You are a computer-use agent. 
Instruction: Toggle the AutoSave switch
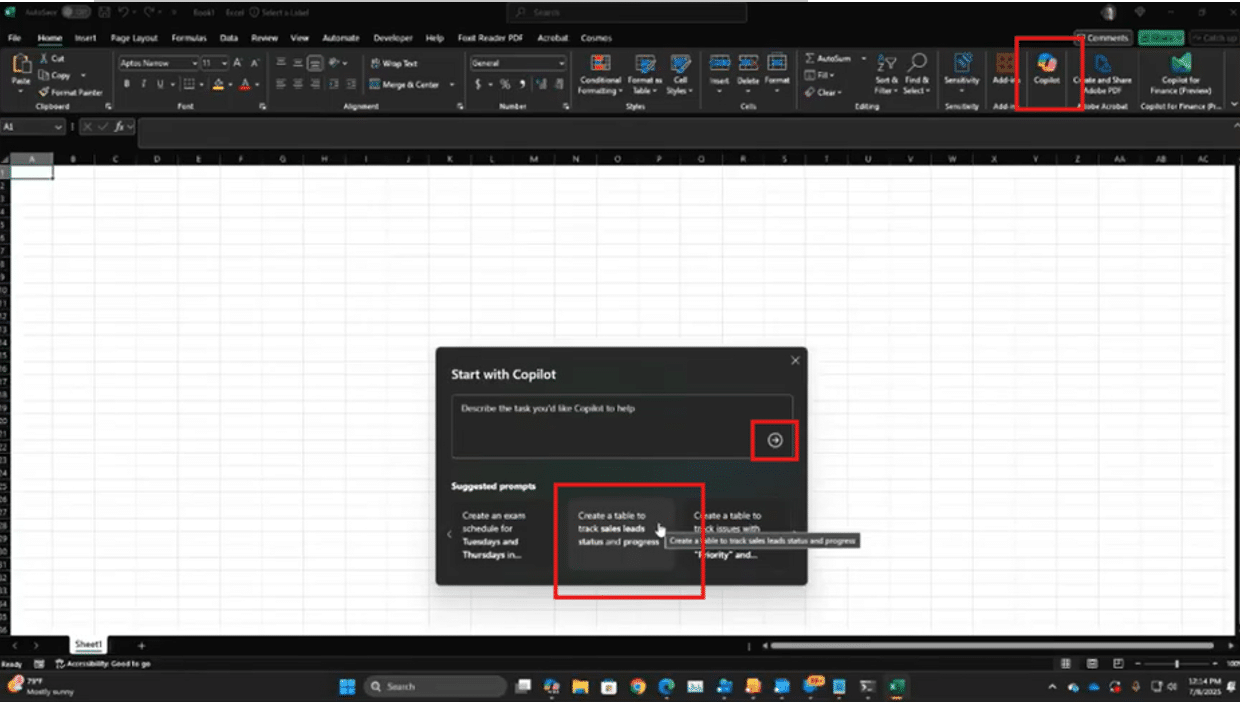tap(75, 12)
